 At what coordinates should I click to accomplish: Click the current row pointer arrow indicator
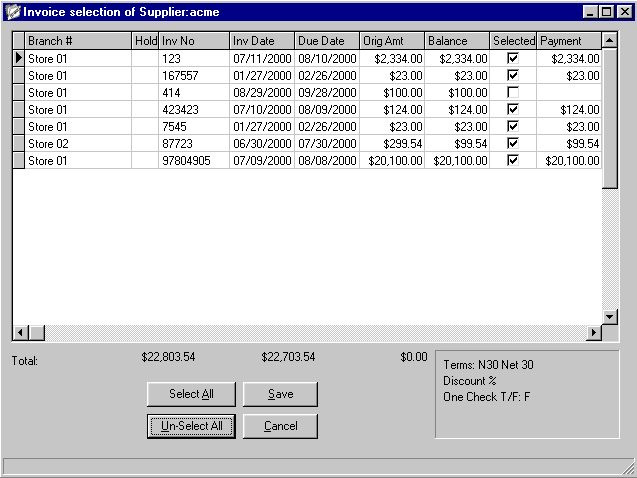point(18,59)
